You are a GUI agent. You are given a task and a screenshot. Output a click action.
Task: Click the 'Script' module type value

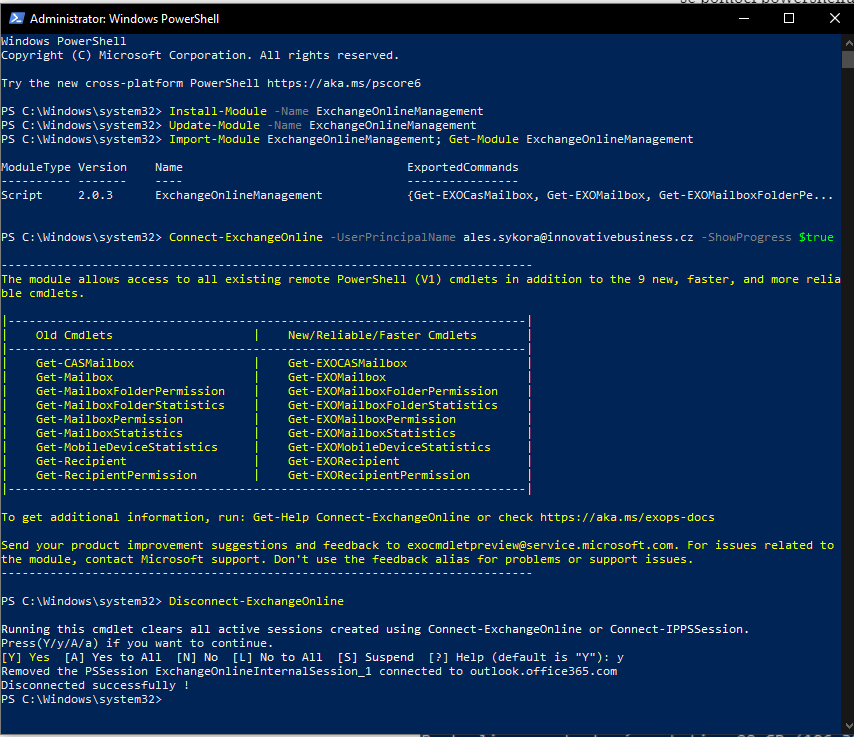(22, 196)
